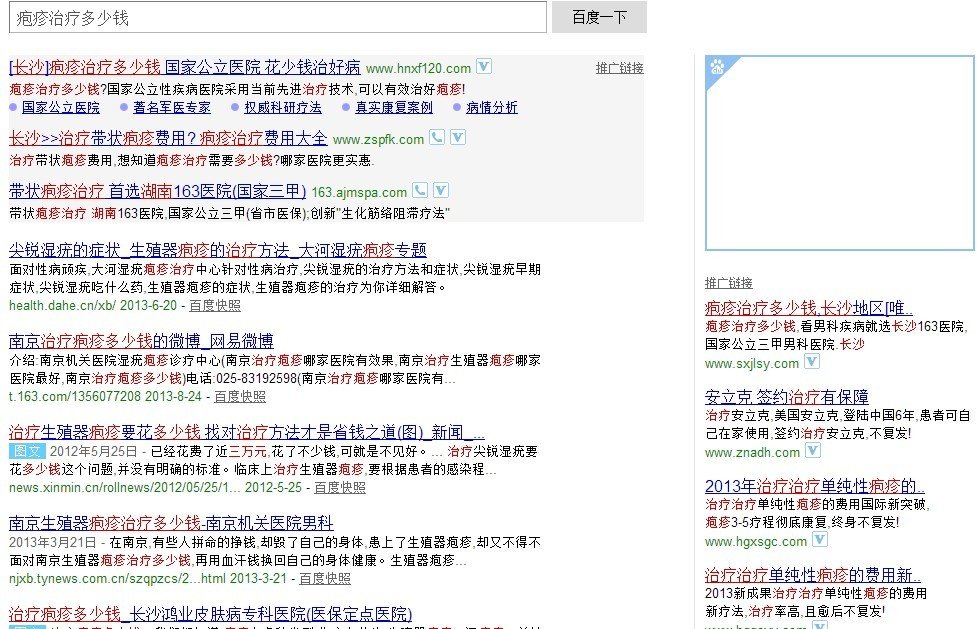Screen dimensions: 977x629
Task: Open the 南京治疗疱疹多少钱的微博 result
Action: pos(120,341)
